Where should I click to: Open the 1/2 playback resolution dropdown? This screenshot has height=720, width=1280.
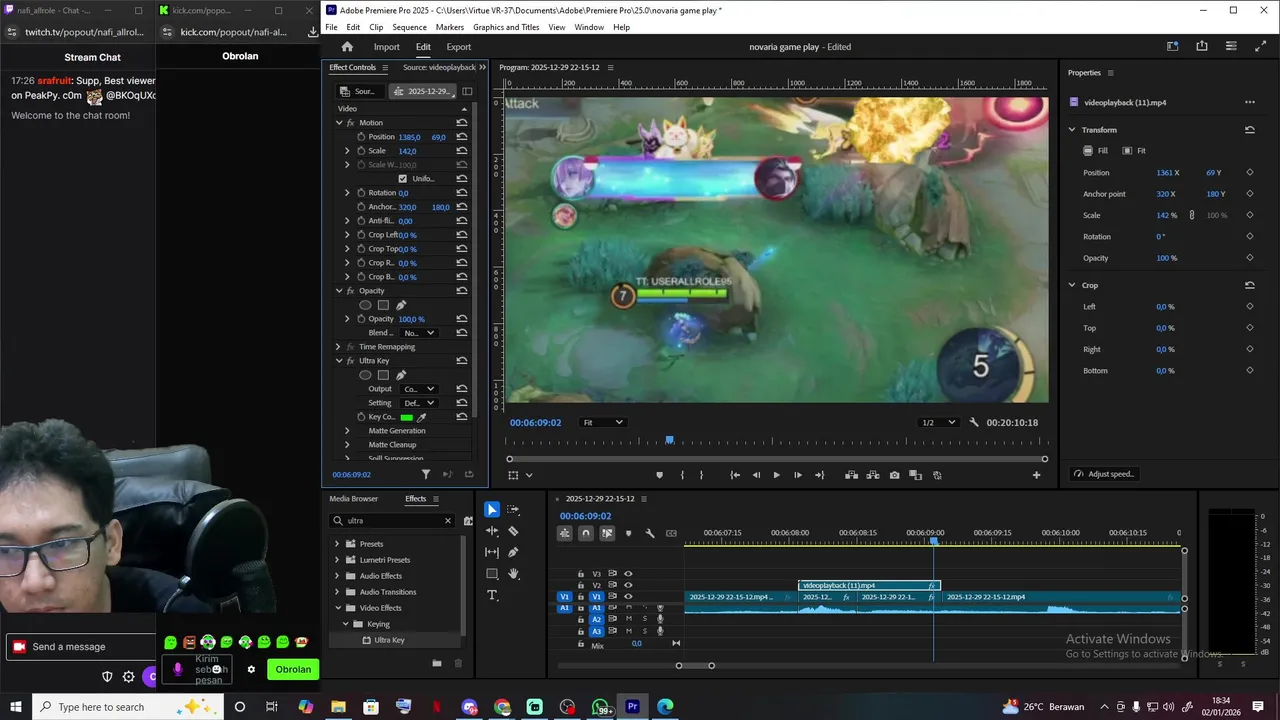[938, 422]
